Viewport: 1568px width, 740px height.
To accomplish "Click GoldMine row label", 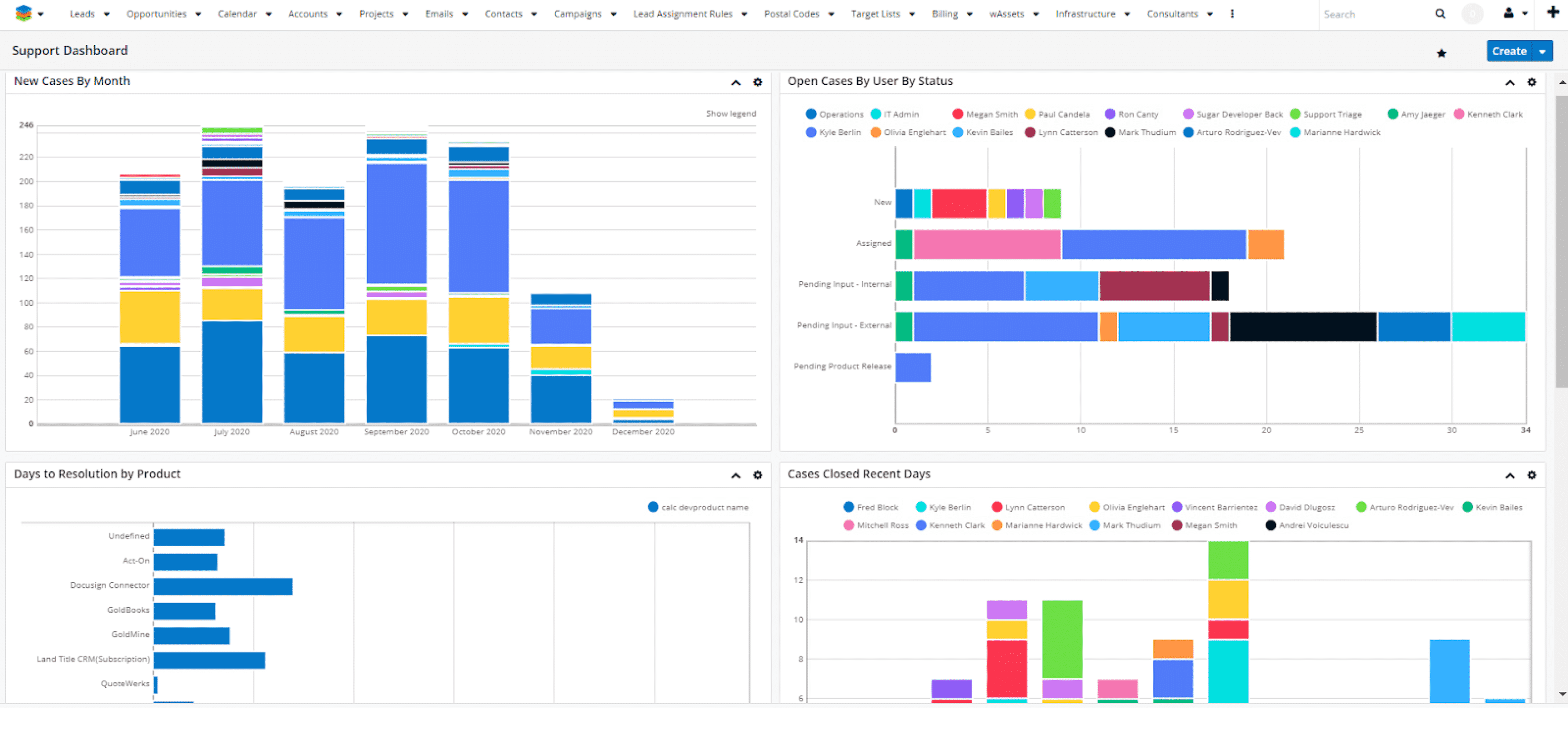I will (130, 635).
